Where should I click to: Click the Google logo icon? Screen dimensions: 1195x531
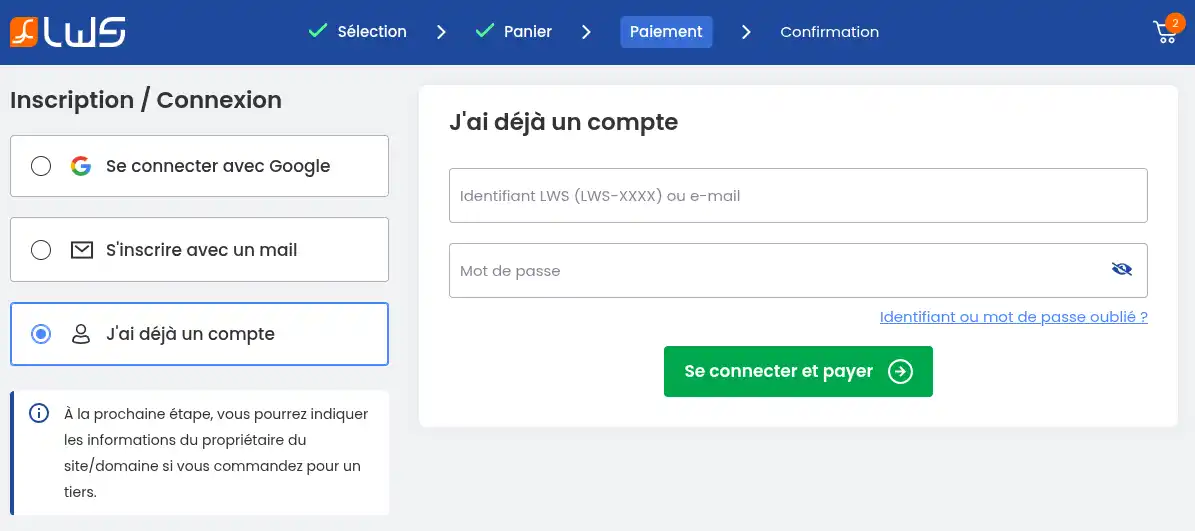[x=81, y=166]
